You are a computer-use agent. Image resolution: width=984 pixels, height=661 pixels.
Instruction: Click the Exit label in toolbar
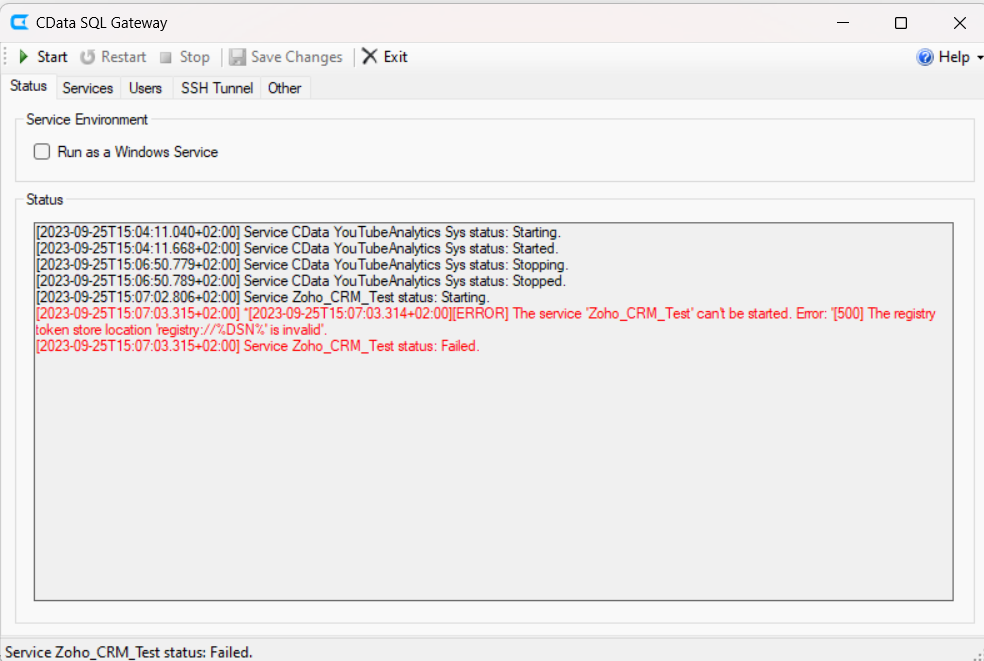pyautogui.click(x=395, y=57)
